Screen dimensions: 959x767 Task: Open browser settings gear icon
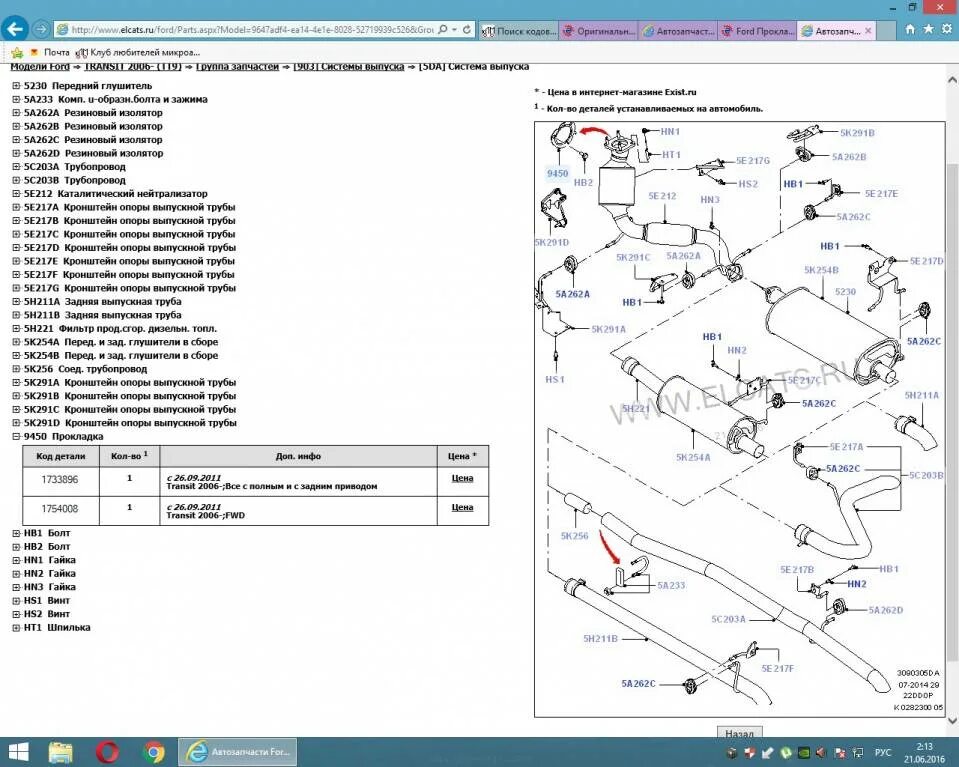tap(947, 29)
